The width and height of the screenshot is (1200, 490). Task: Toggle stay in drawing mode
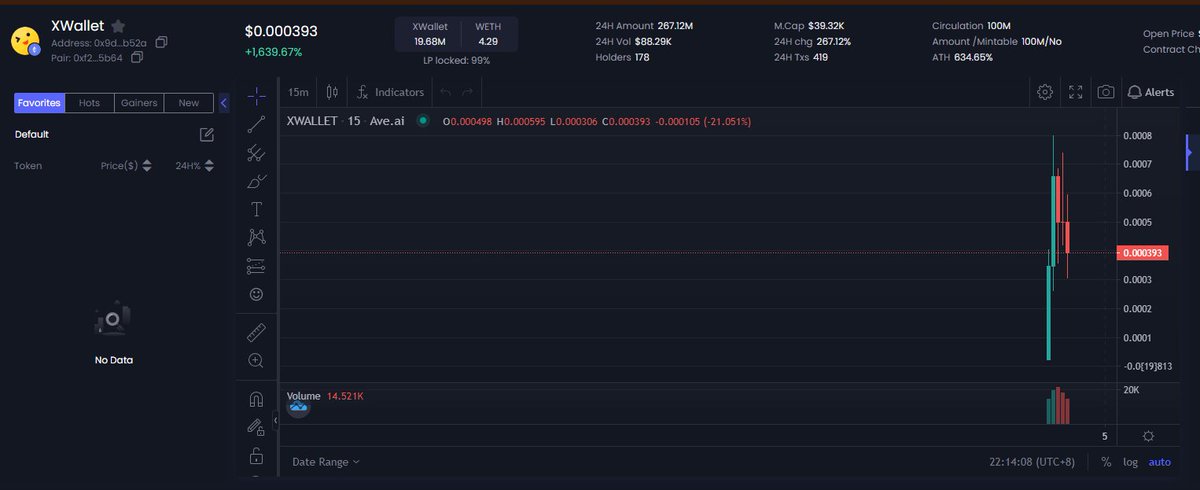(x=257, y=427)
